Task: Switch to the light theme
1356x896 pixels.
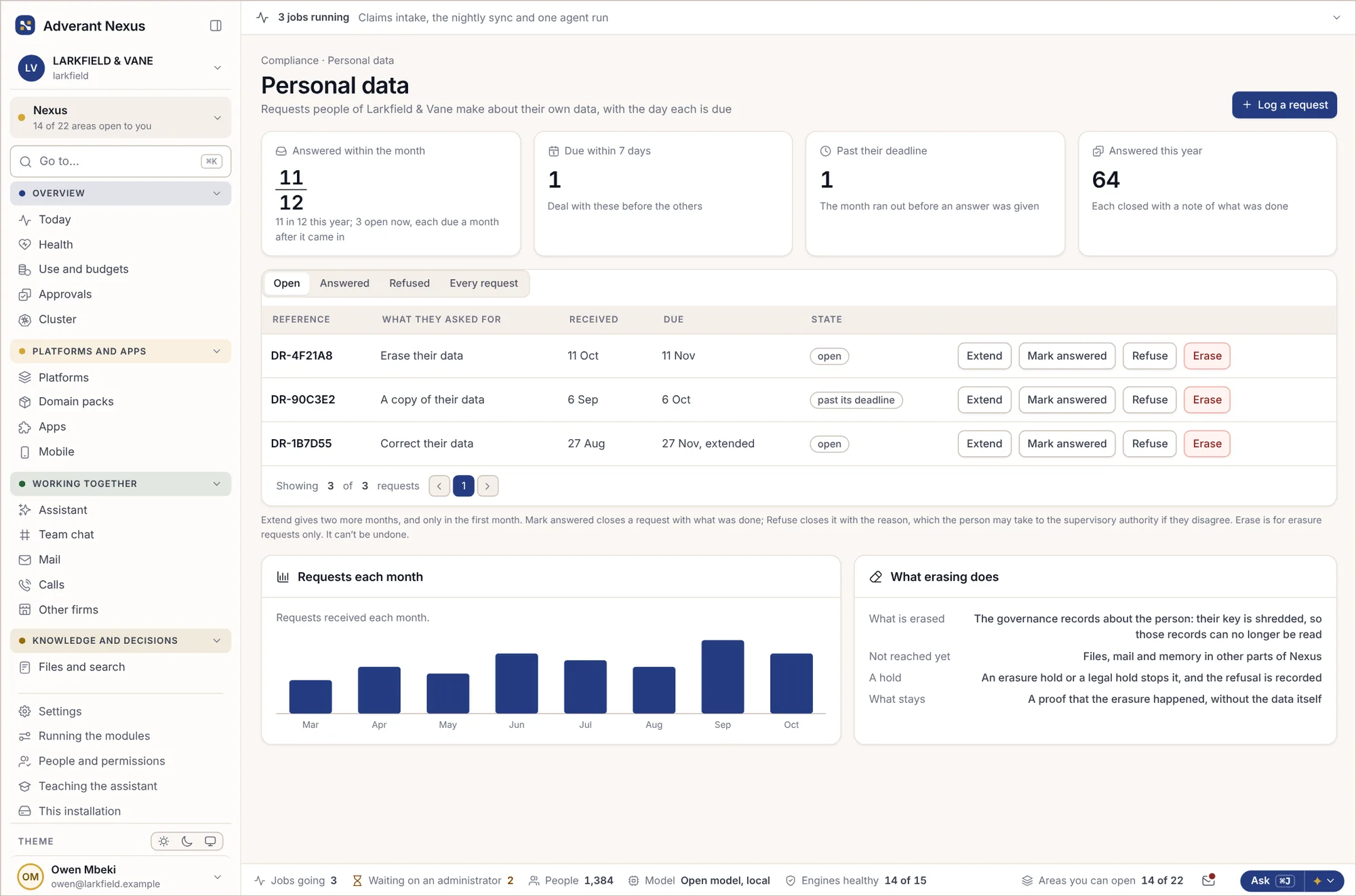Action: (164, 841)
